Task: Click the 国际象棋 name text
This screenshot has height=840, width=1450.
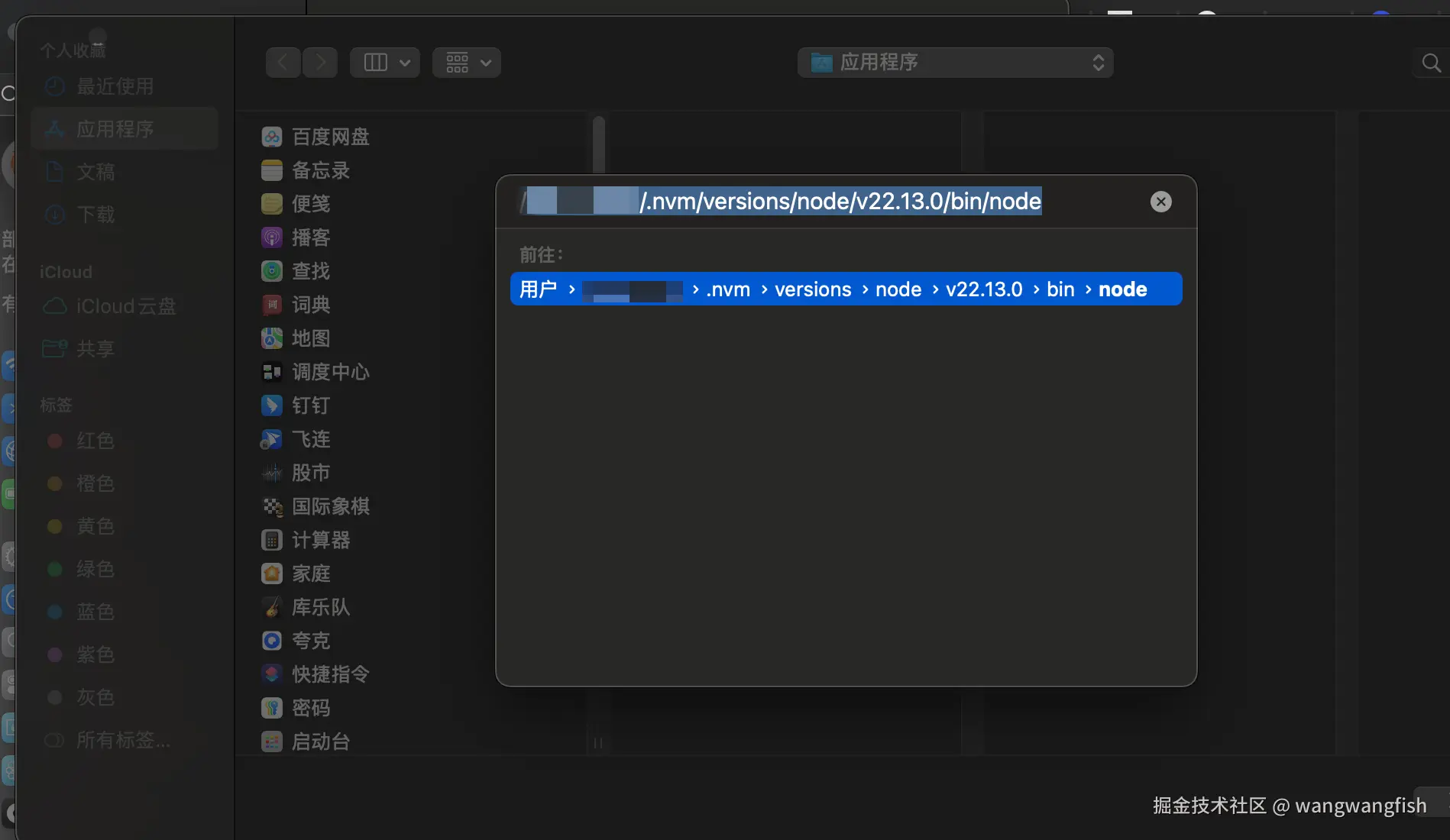Action: 331,506
